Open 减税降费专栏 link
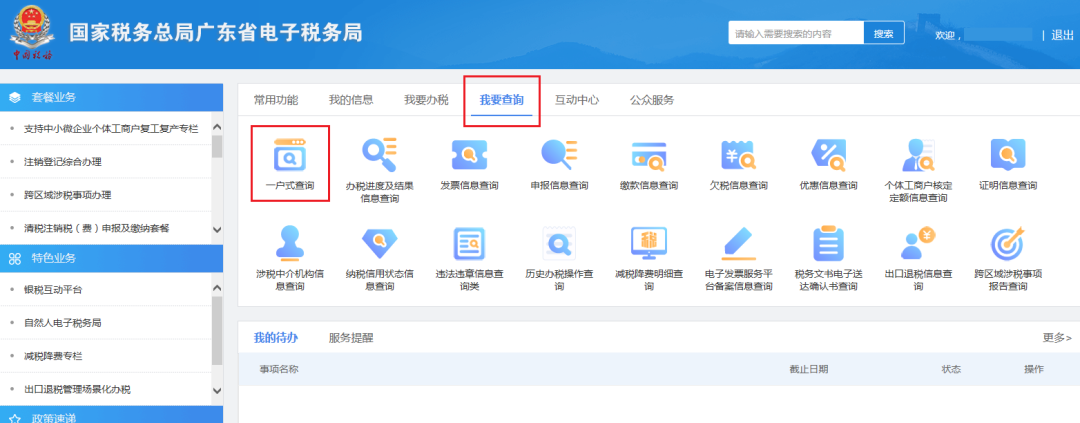Screen dimensions: 1080x423 (x=53, y=356)
